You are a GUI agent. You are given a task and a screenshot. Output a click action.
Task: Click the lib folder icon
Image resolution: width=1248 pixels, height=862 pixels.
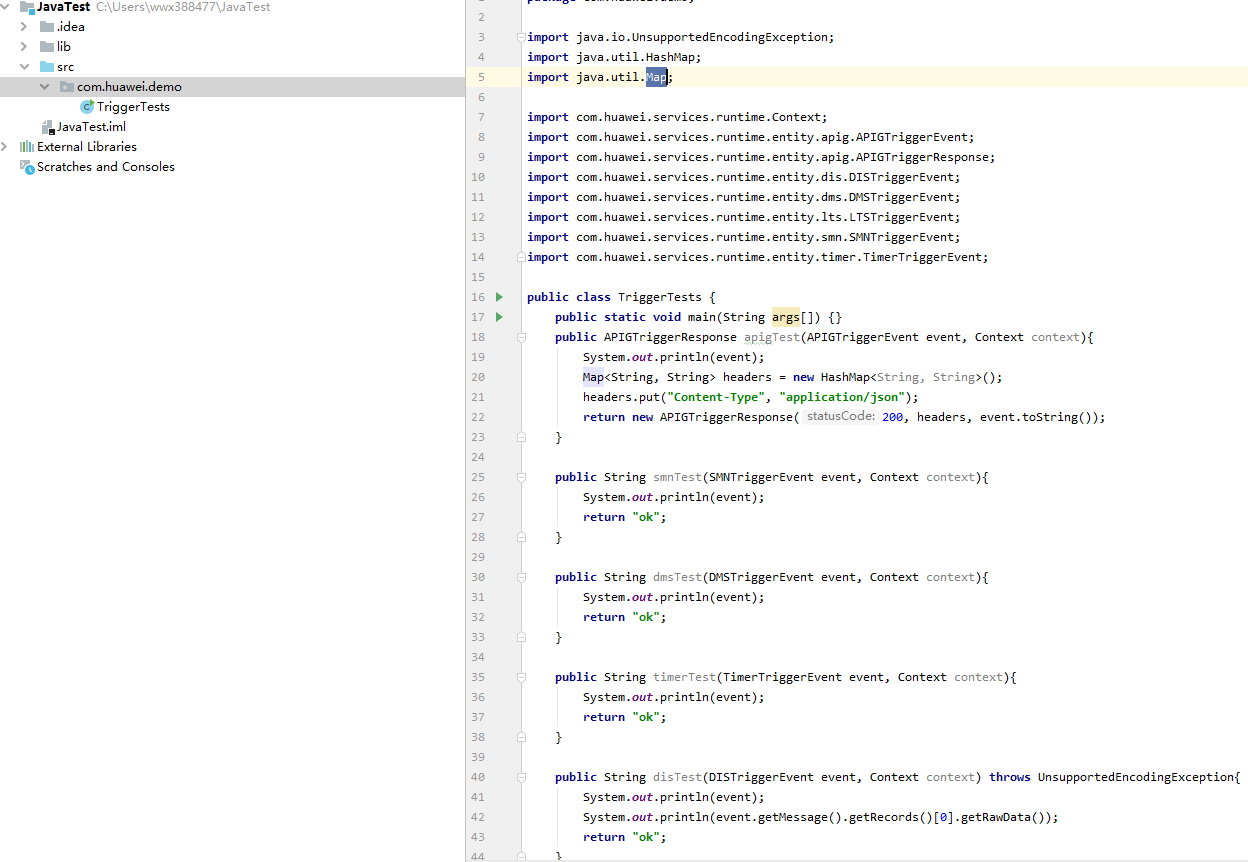click(x=47, y=47)
